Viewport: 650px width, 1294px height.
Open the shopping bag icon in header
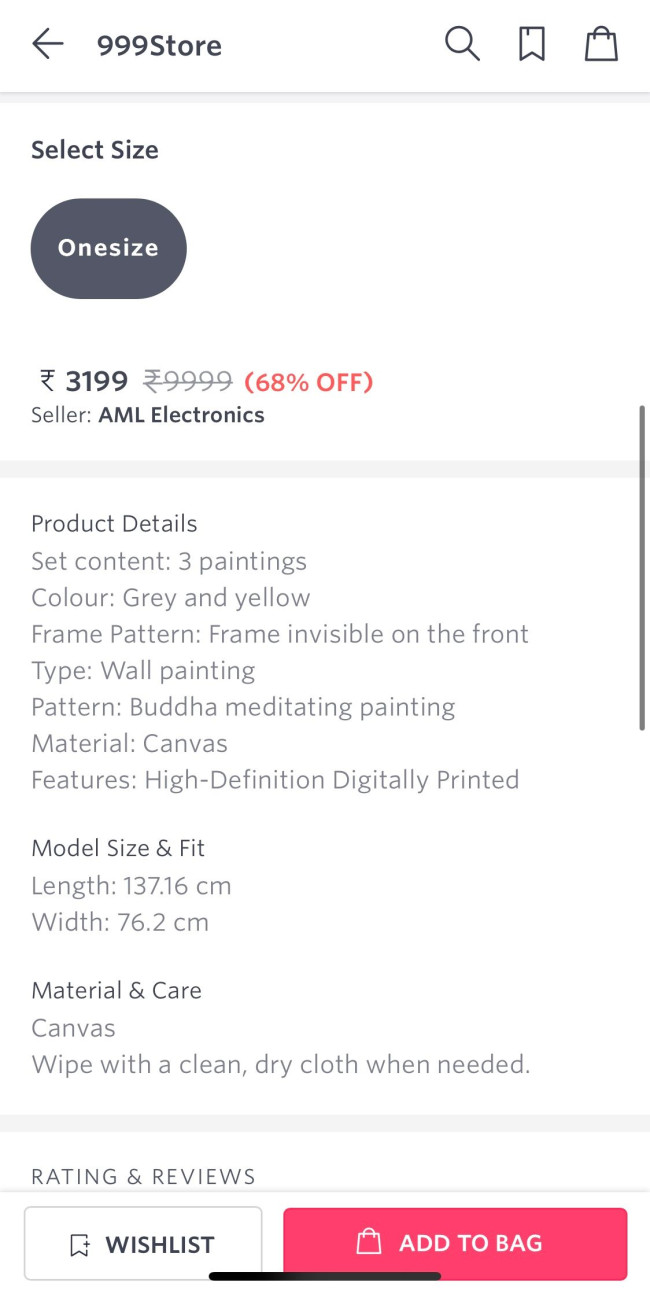tap(601, 44)
